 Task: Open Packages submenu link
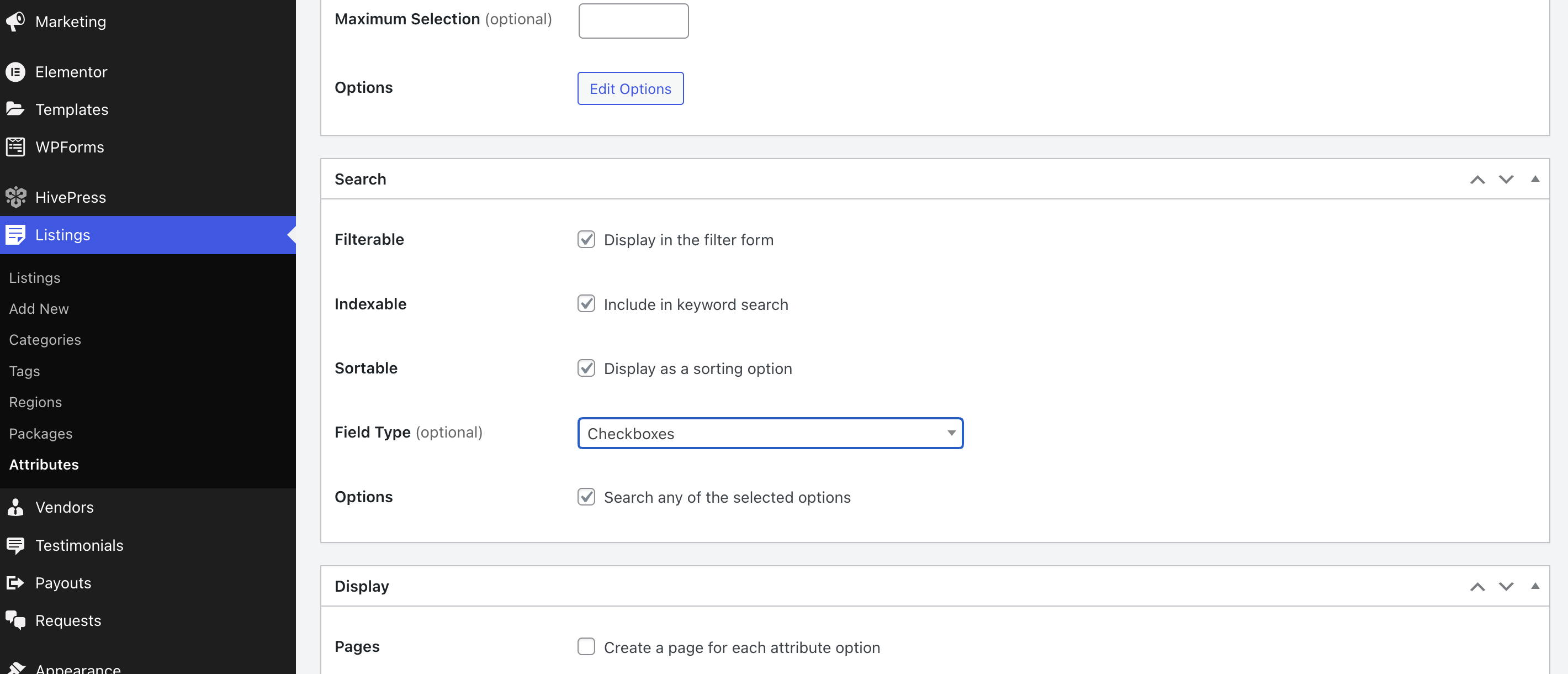[41, 434]
